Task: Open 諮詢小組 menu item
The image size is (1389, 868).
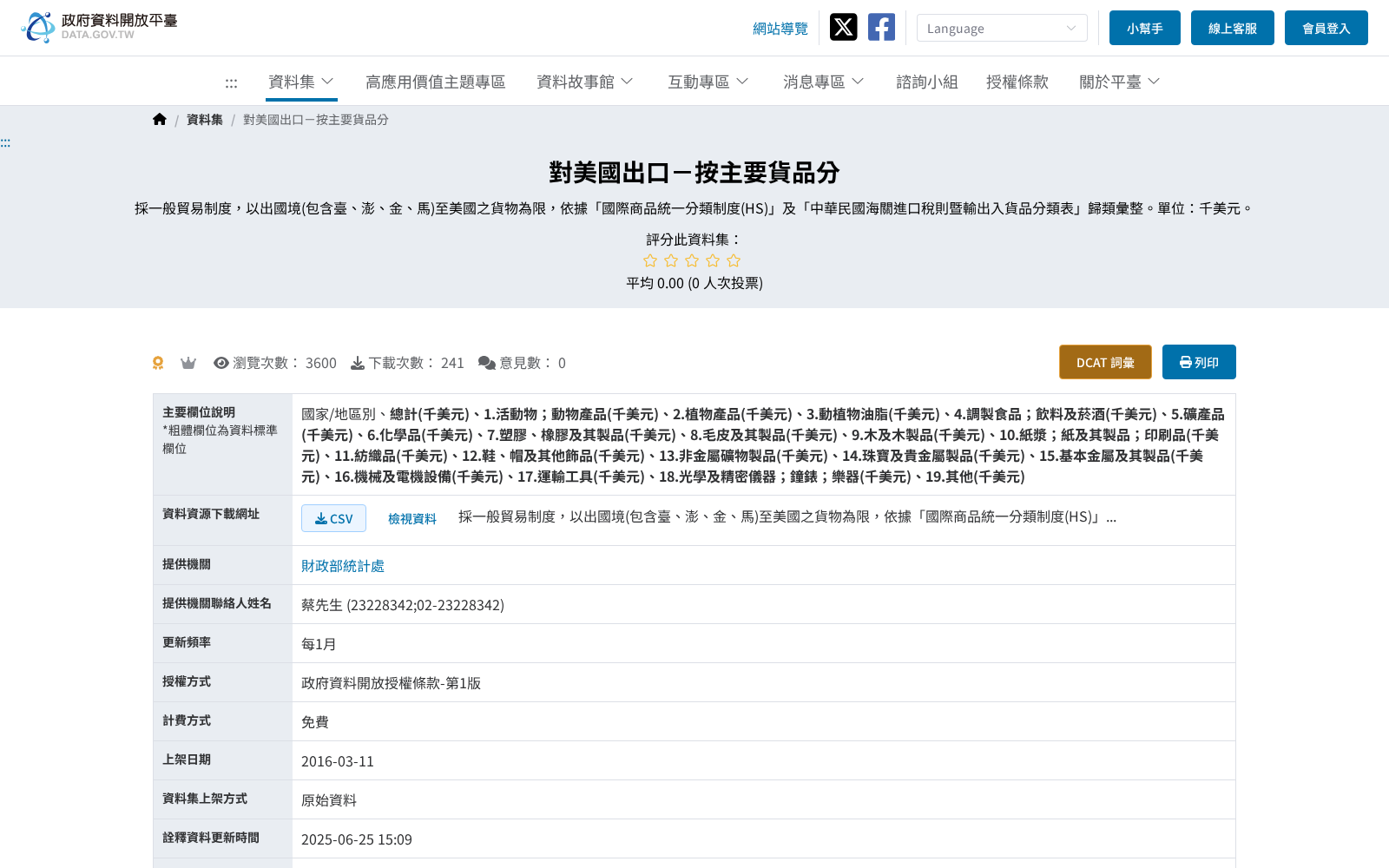Action: click(926, 82)
